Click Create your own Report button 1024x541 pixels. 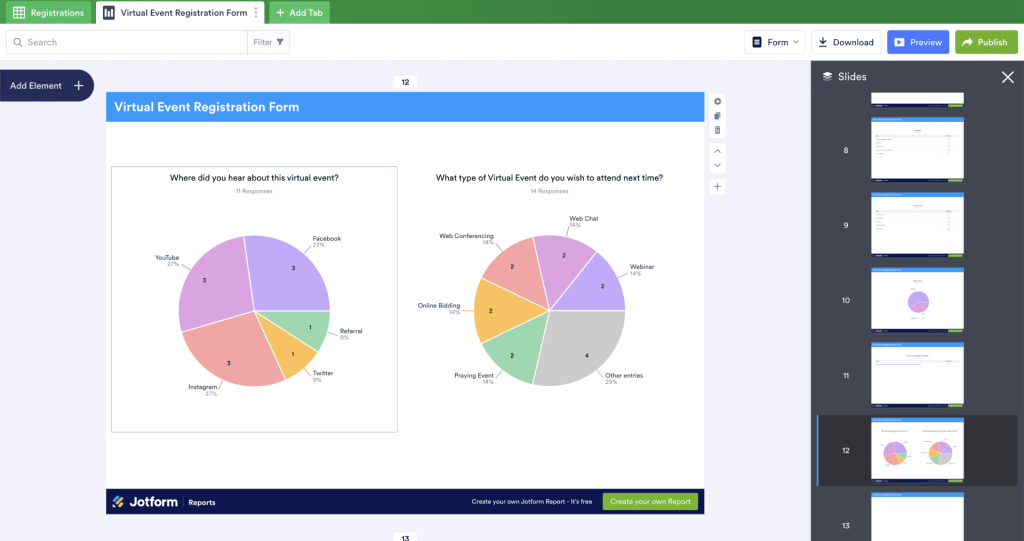(650, 502)
